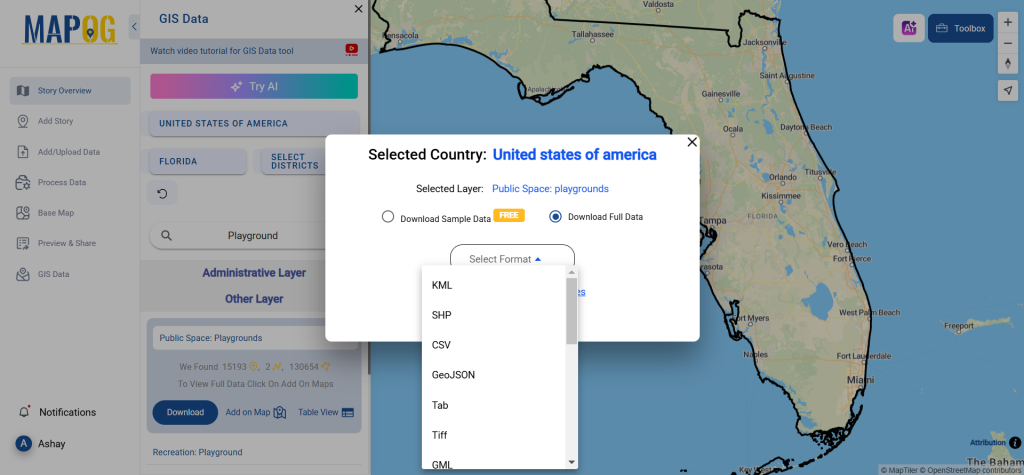Click the Playground search field
The image size is (1024, 475).
click(252, 236)
